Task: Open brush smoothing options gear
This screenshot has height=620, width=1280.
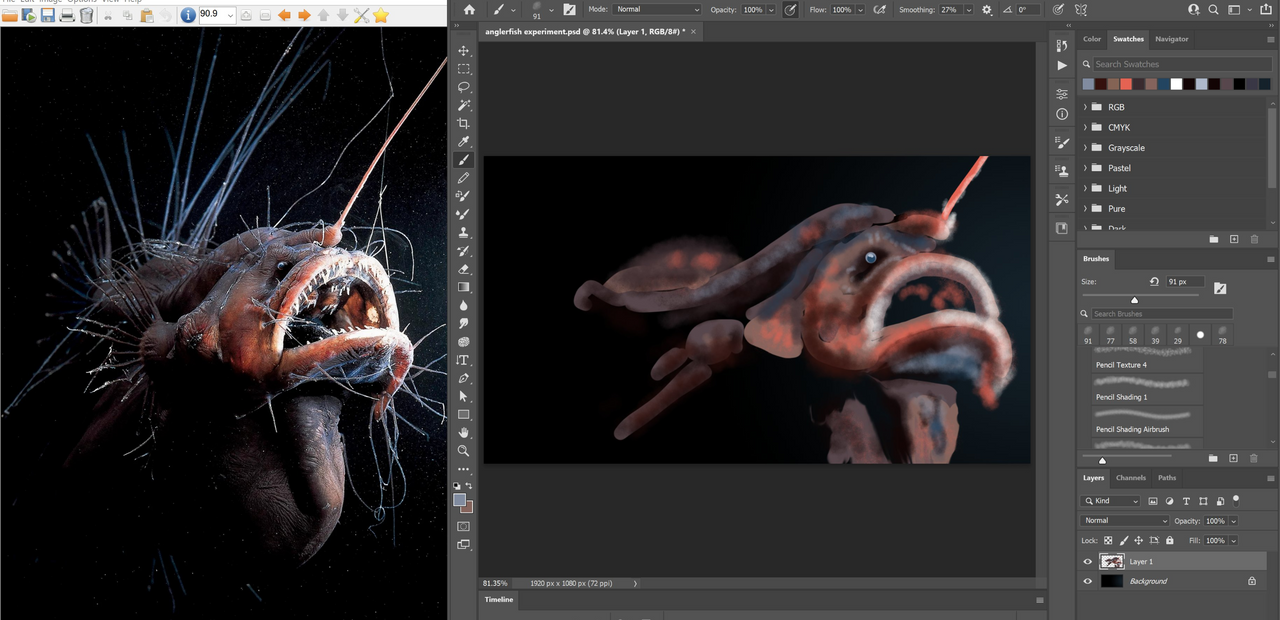Action: coord(987,9)
